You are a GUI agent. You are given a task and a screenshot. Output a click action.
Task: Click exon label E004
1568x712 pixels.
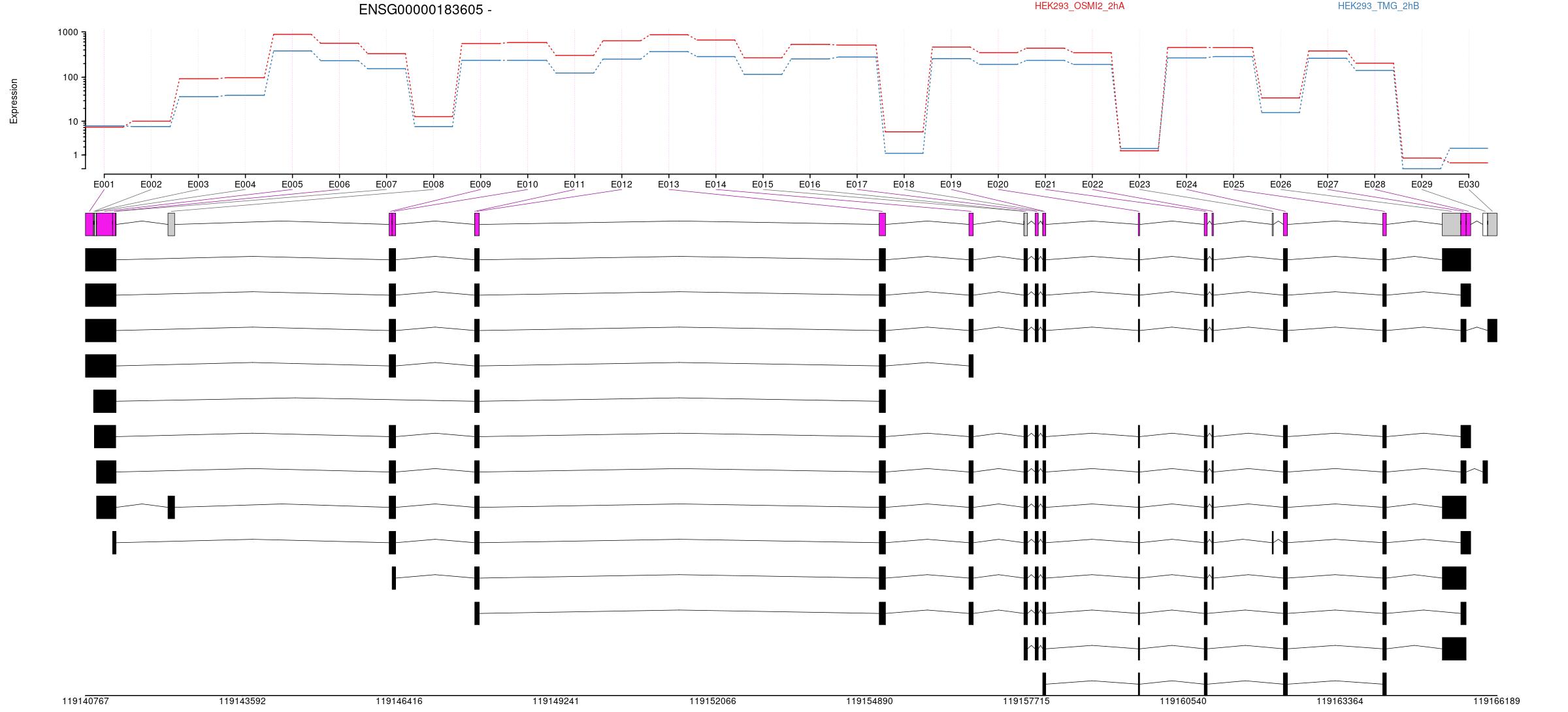(245, 184)
